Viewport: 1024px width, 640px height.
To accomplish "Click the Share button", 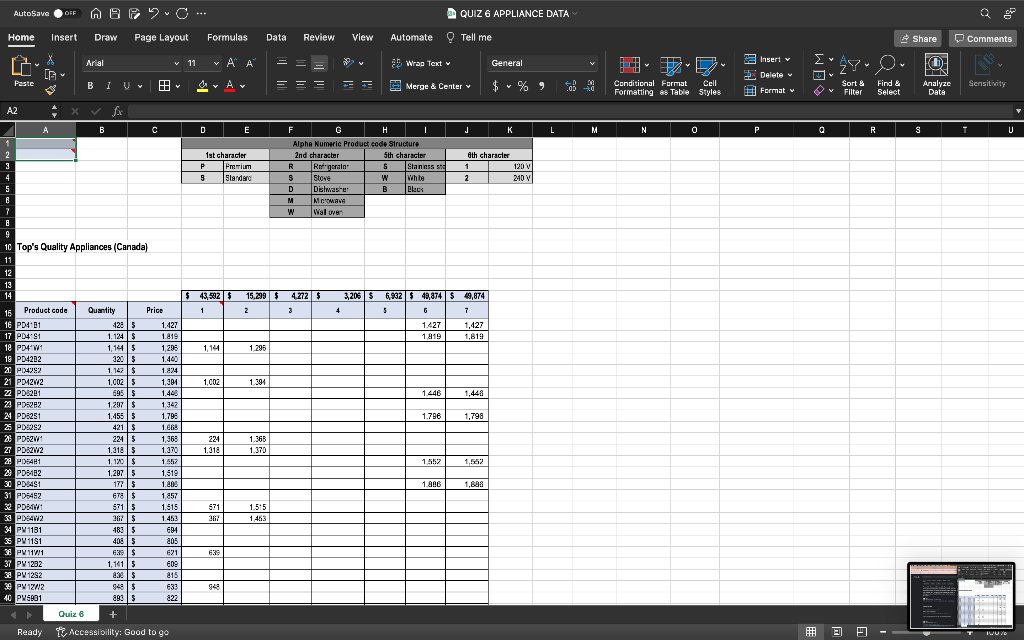I will click(917, 38).
